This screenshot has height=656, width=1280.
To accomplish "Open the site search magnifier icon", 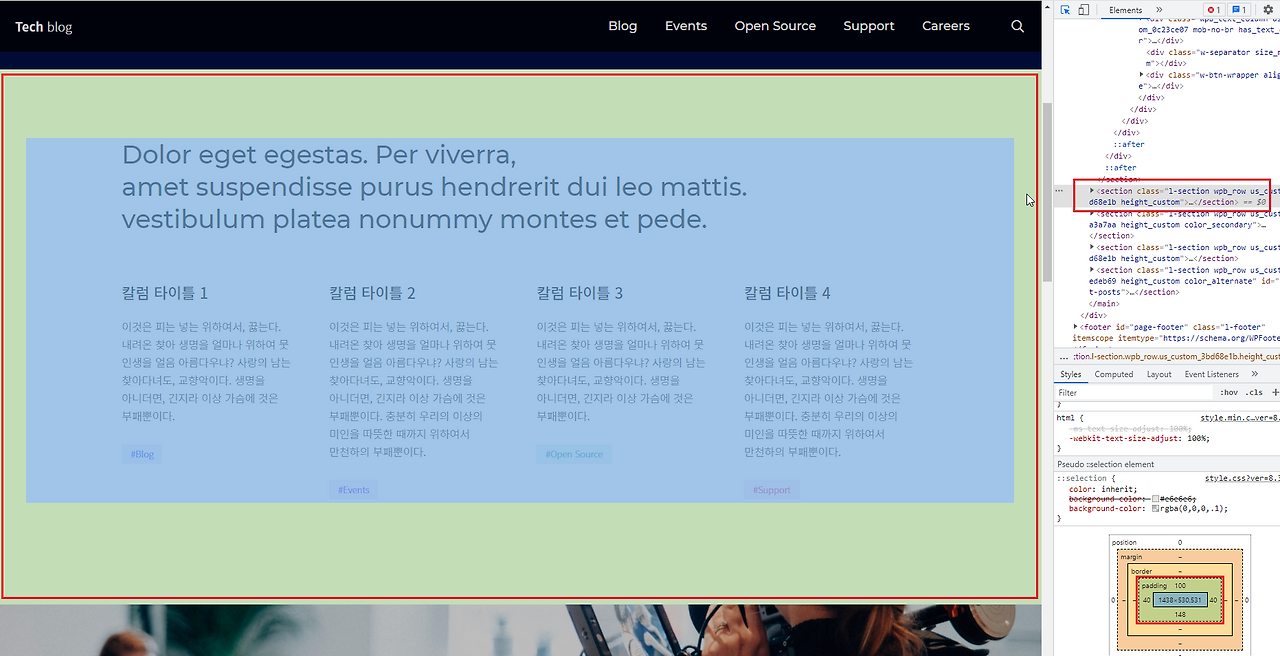I will pos(1017,26).
